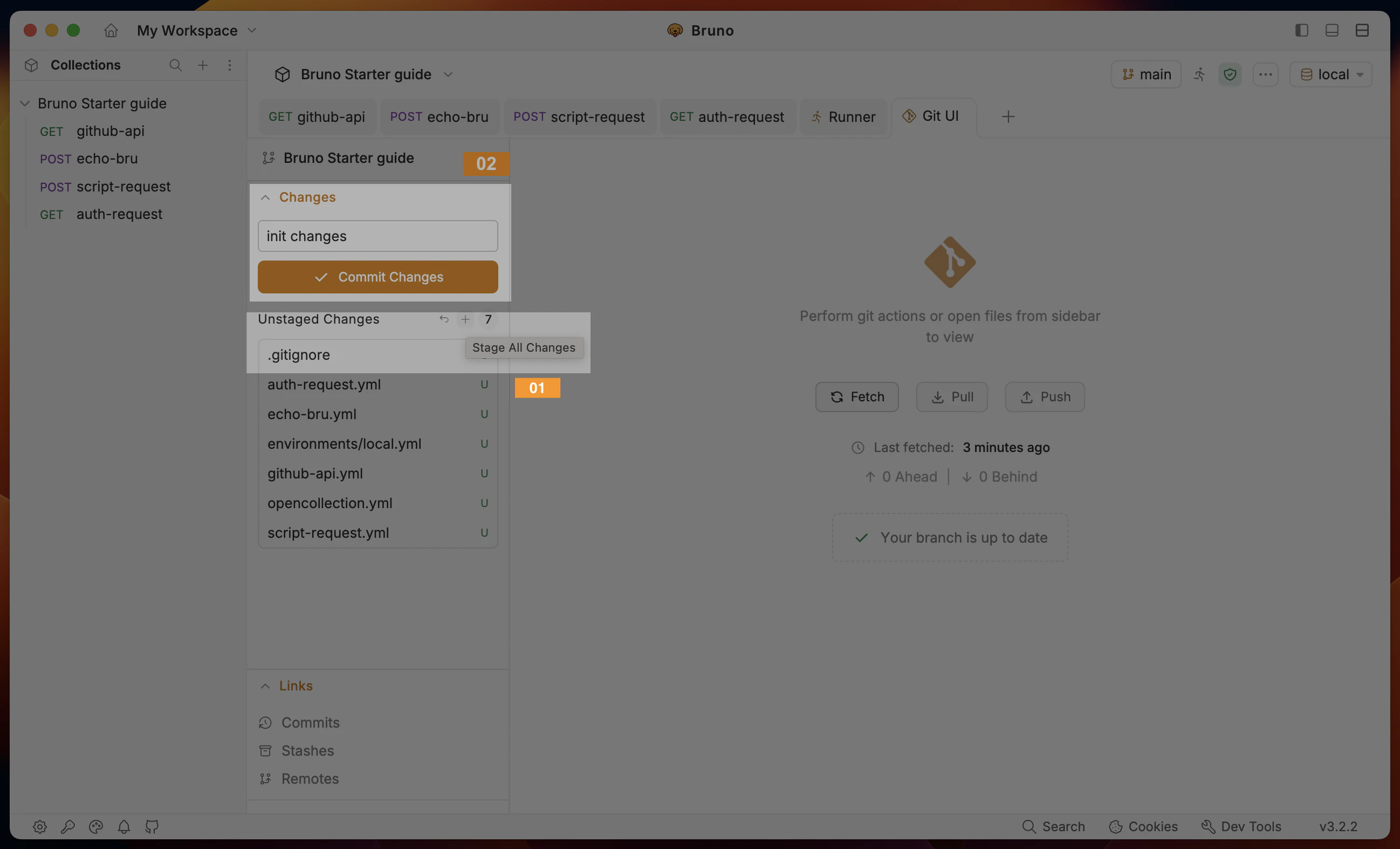The width and height of the screenshot is (1400, 849).
Task: Switch to the GET auth-request tab
Action: [727, 117]
